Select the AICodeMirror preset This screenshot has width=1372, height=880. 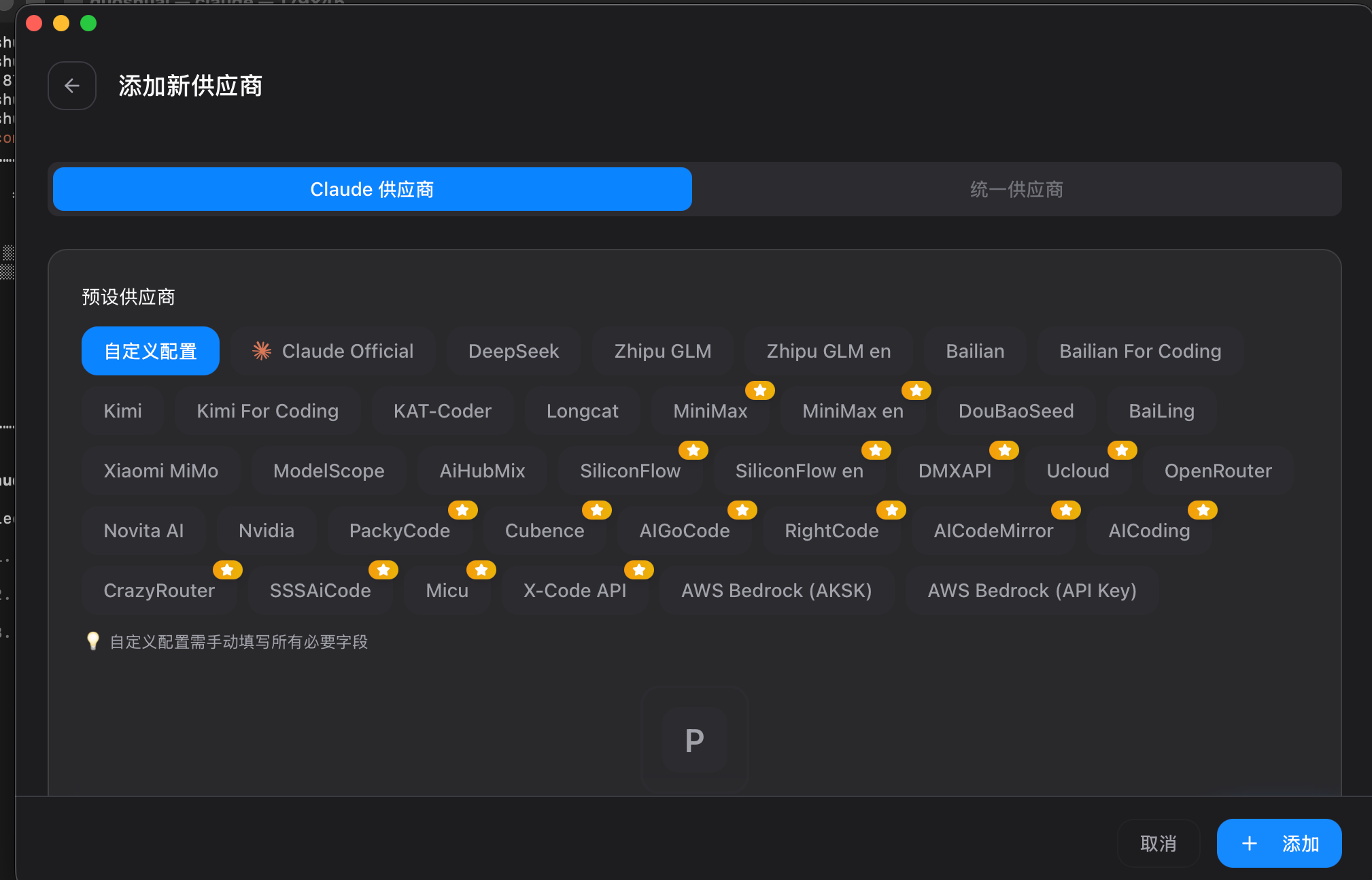tap(993, 530)
